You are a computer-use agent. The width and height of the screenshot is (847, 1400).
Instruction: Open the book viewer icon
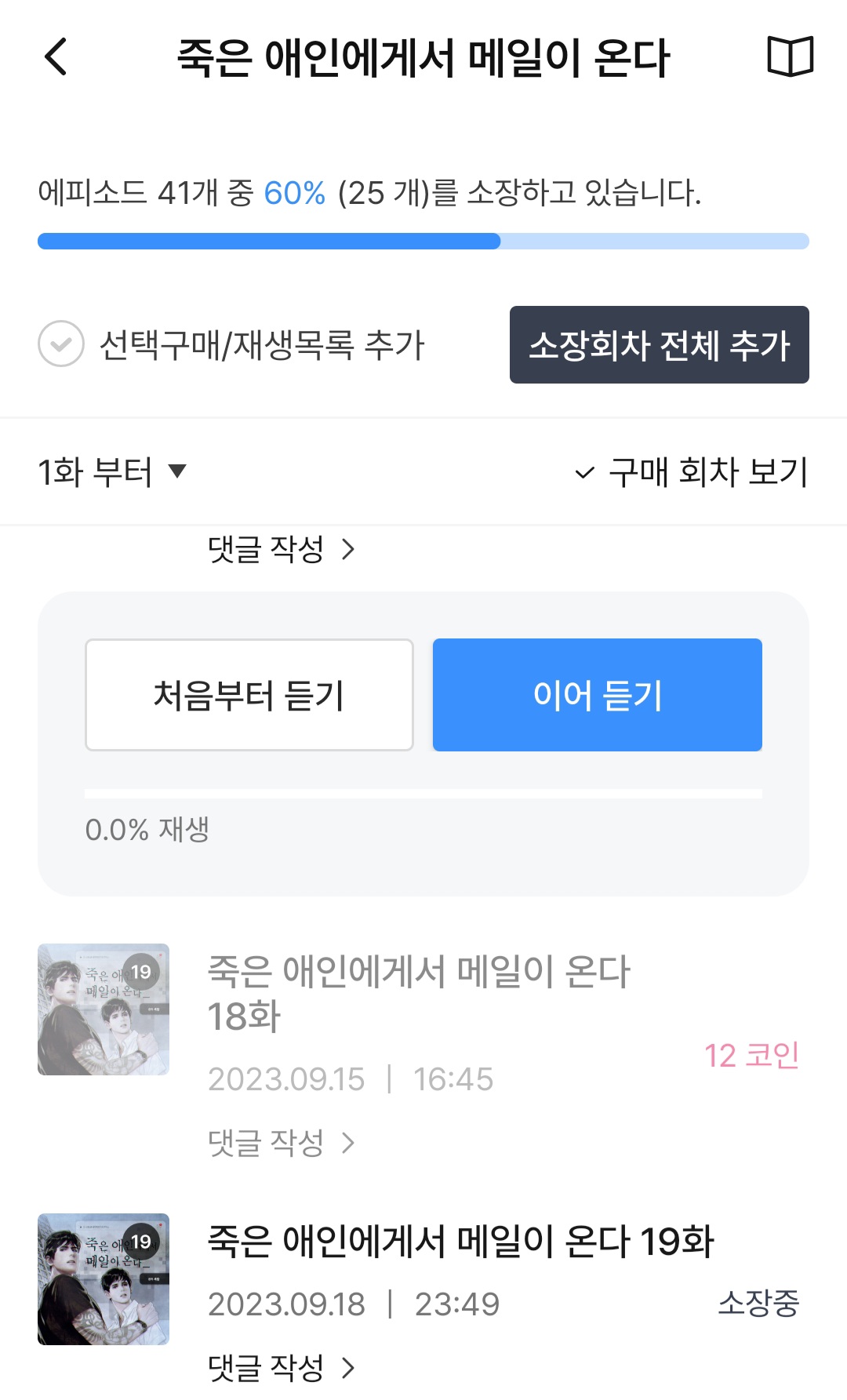tap(790, 56)
